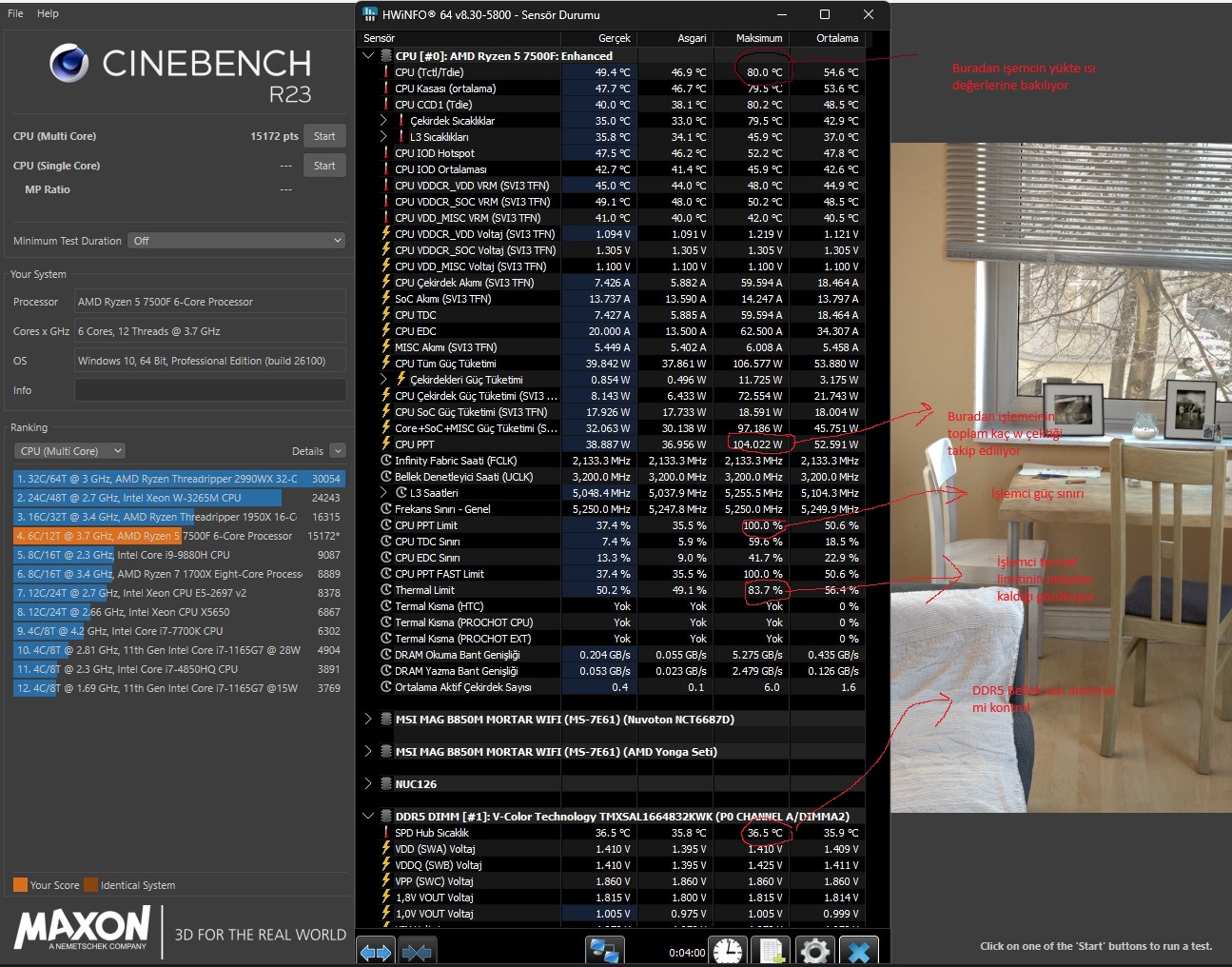1232x967 pixels.
Task: Start logging with the sheet-plus icon
Action: click(x=772, y=951)
